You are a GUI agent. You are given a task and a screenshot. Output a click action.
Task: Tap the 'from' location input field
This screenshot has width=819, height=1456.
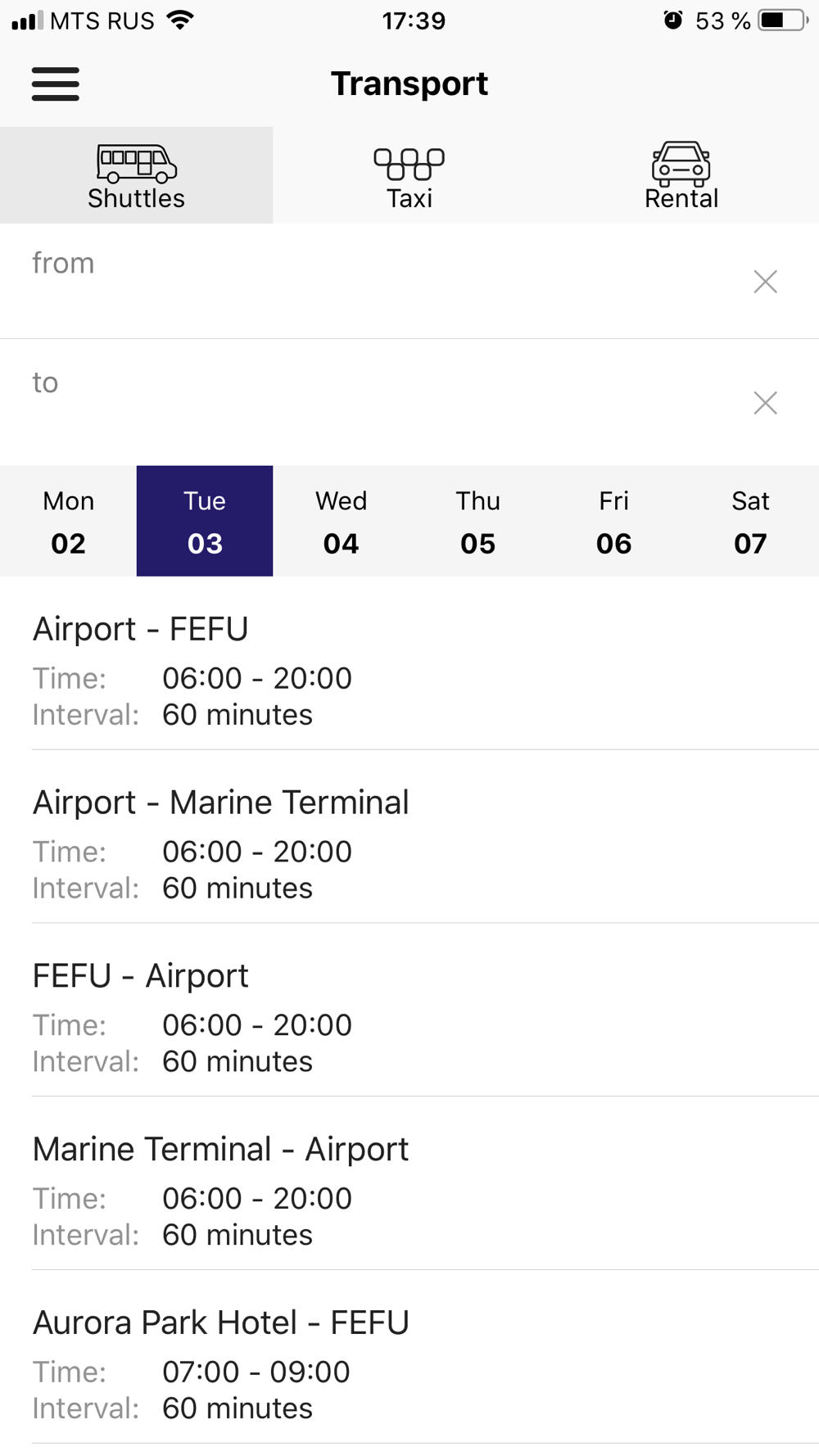(369, 282)
